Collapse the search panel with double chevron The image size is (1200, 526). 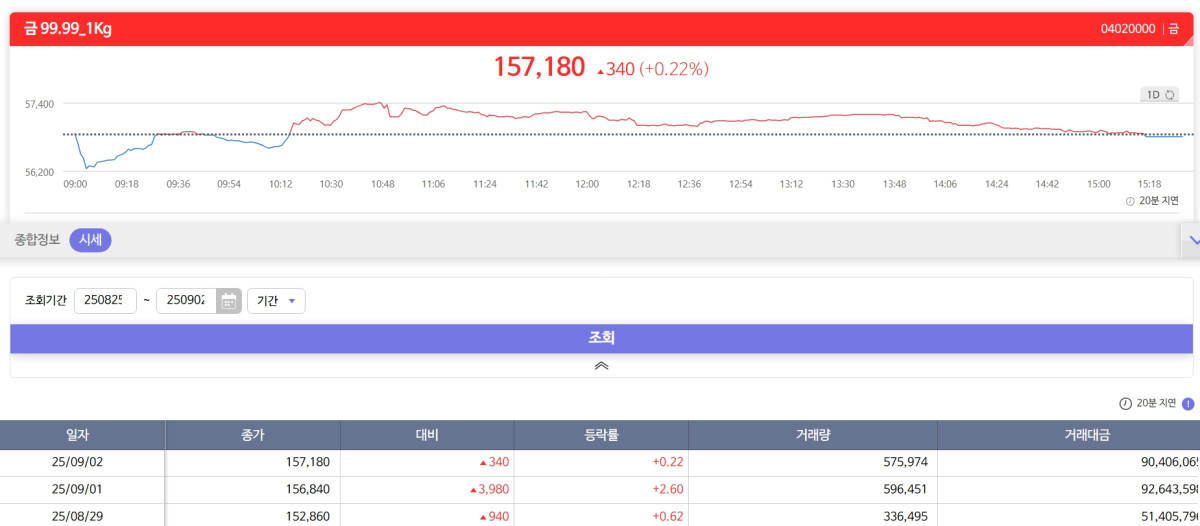(601, 366)
